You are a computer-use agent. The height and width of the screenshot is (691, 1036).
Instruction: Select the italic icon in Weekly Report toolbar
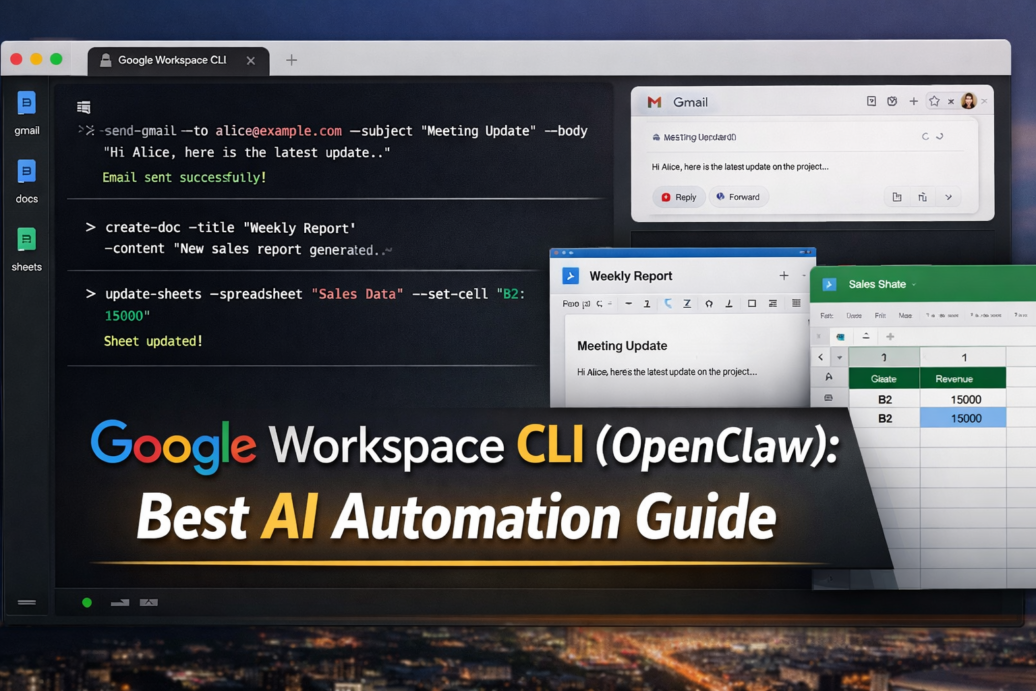(668, 304)
